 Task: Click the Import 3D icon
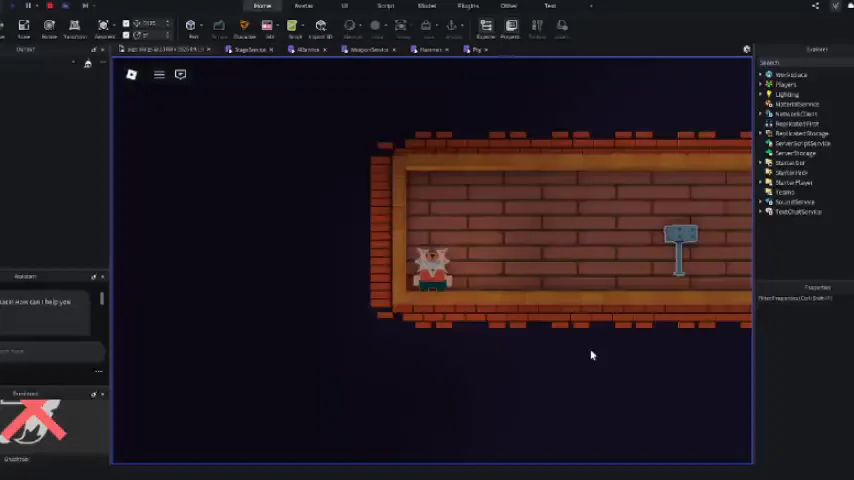tap(321, 25)
